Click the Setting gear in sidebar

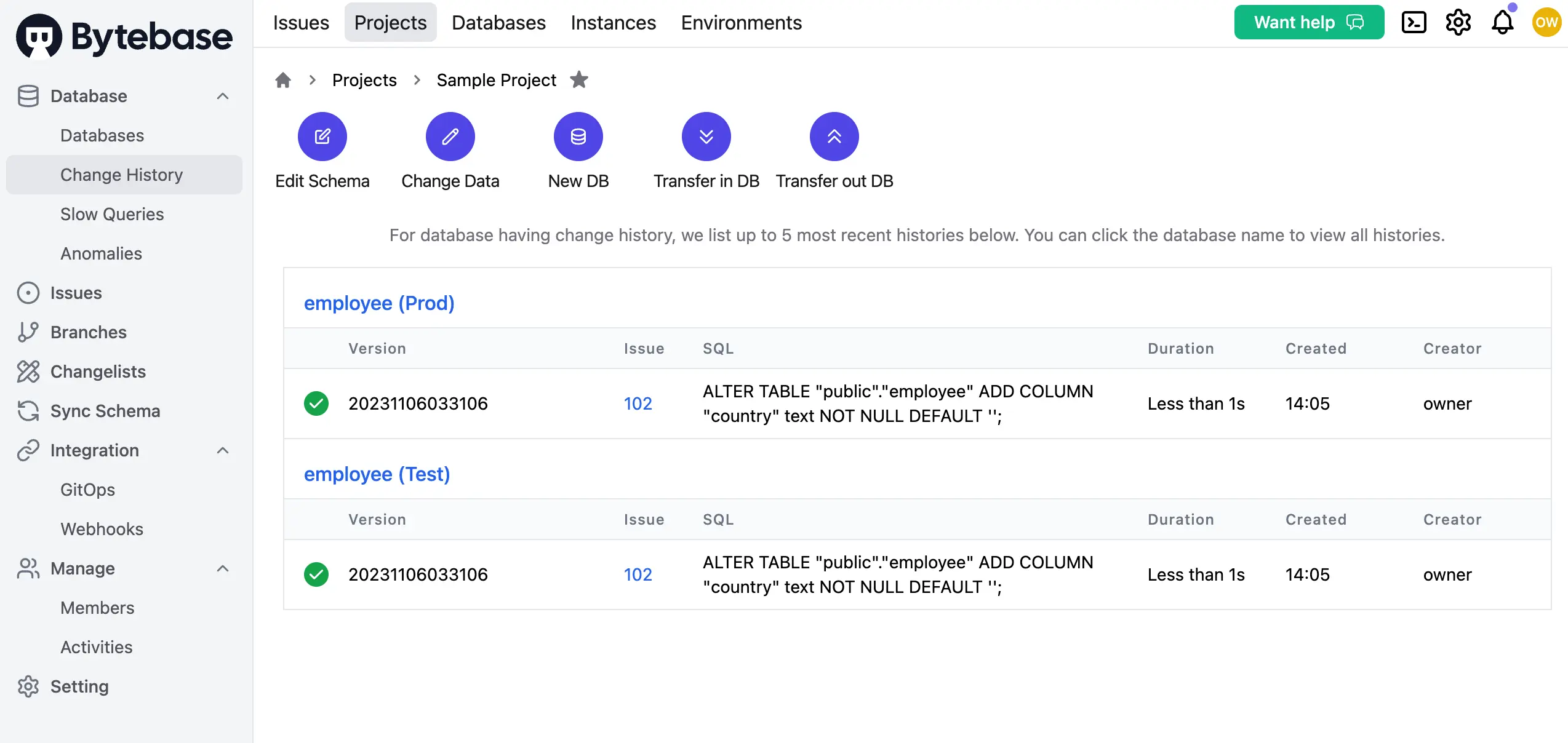tap(28, 686)
